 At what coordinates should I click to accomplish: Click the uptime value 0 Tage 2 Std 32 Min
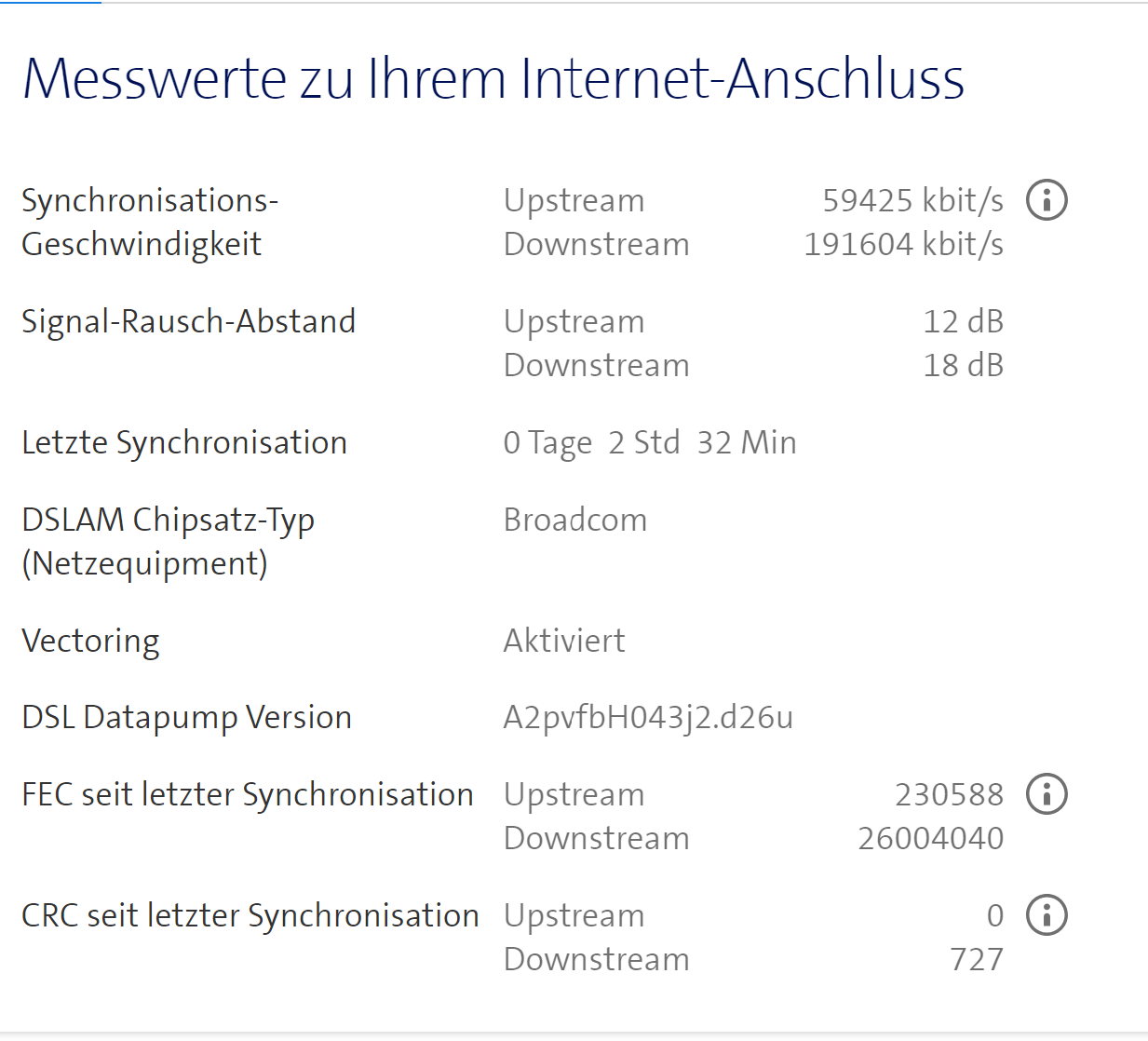pyautogui.click(x=649, y=441)
